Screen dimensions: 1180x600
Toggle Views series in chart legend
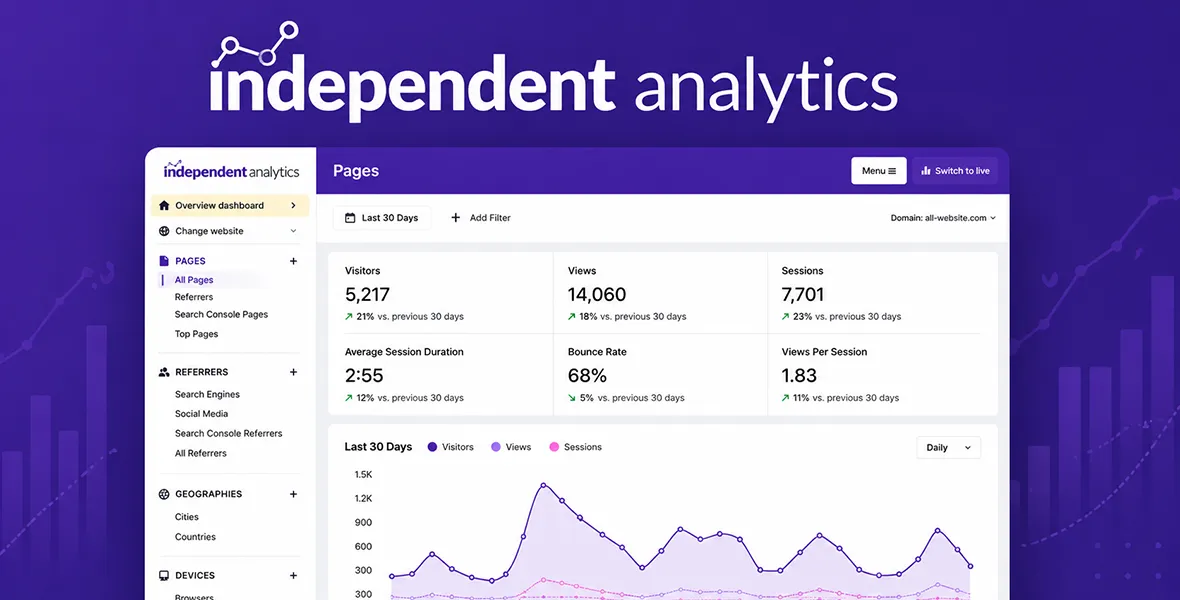(511, 447)
